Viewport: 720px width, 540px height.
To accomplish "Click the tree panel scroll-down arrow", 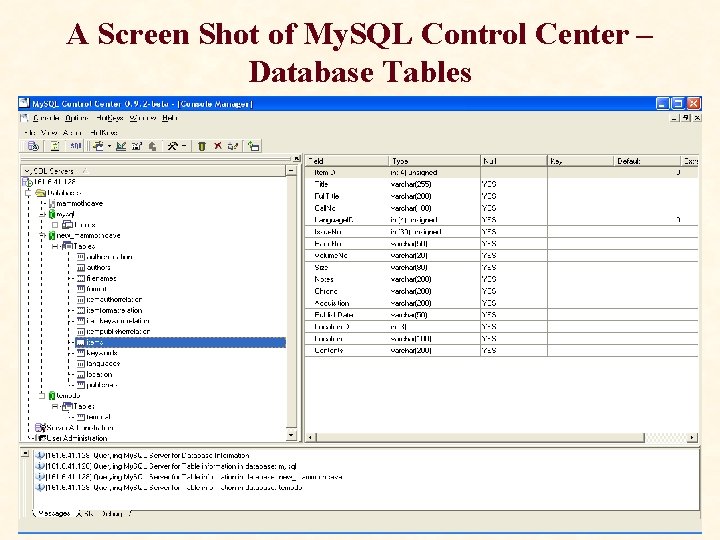I will 292,434.
